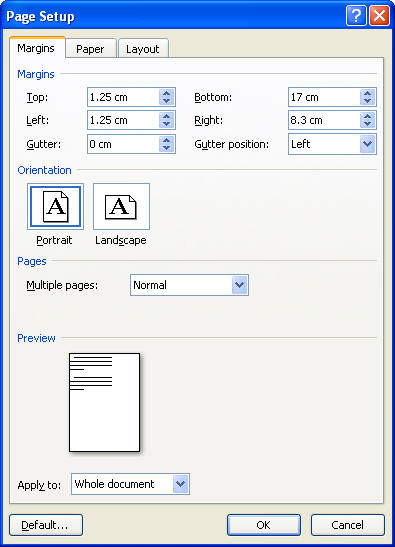Open the Gutter position dropdown
Screen dimensions: 395x547
click(367, 144)
